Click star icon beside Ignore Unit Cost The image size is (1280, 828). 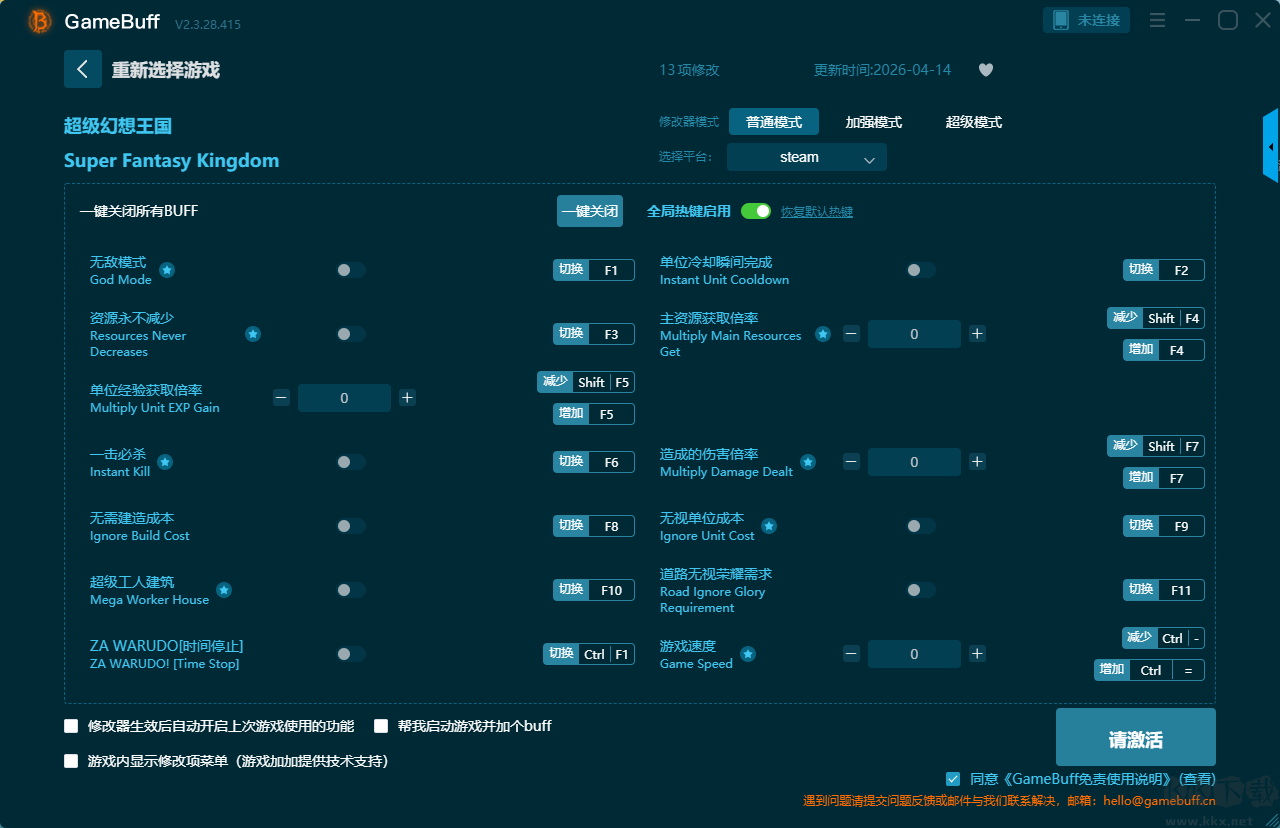769,526
